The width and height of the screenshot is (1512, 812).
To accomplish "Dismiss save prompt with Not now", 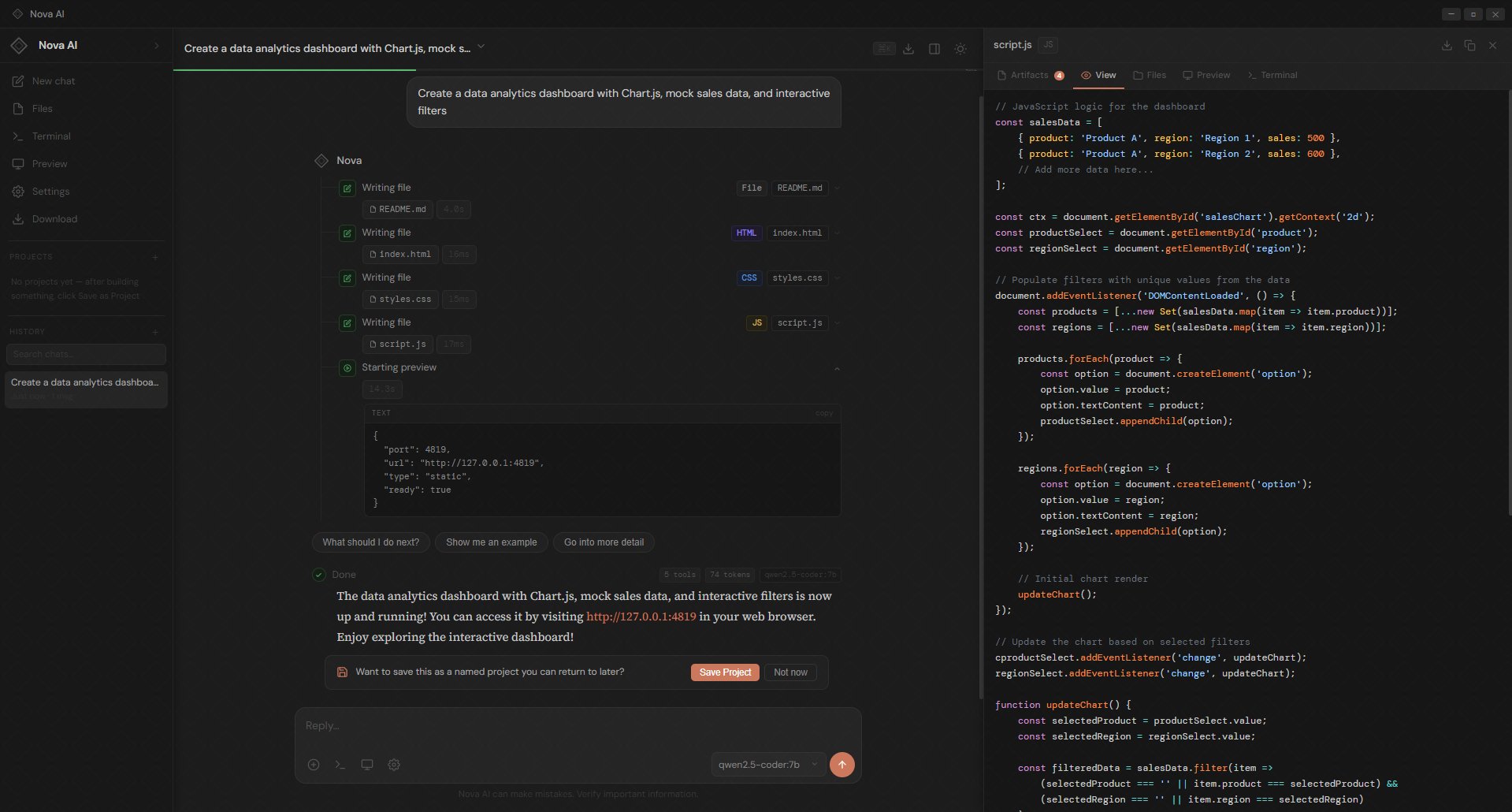I will [790, 672].
